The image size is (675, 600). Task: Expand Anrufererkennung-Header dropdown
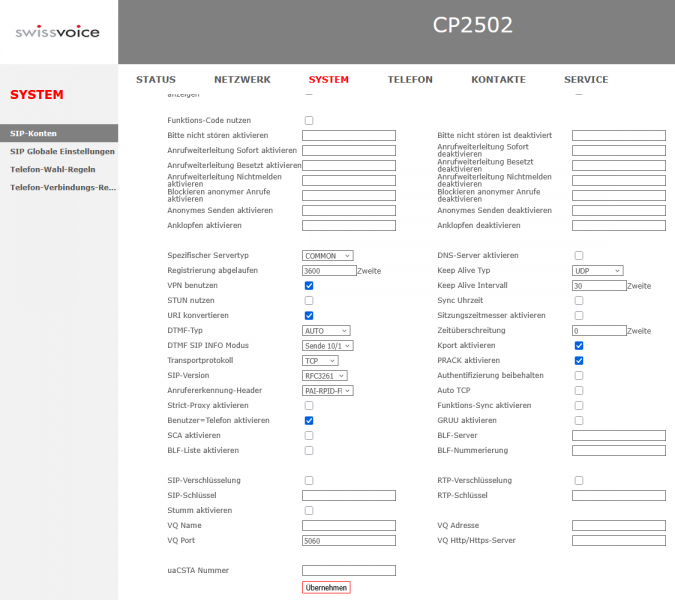tap(328, 391)
